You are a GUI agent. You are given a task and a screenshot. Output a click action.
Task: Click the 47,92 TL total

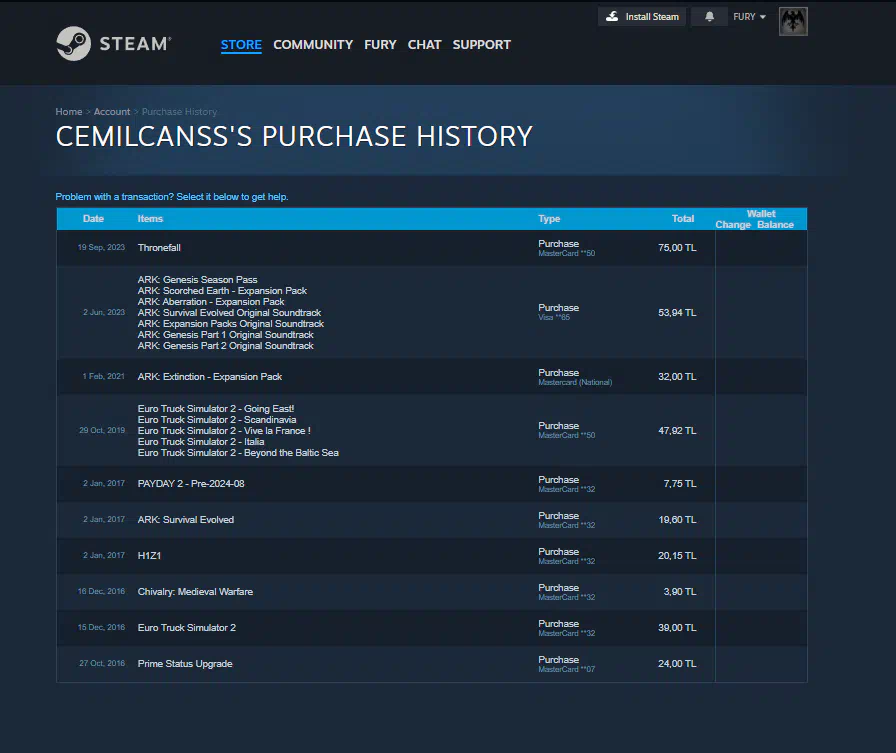click(x=677, y=431)
